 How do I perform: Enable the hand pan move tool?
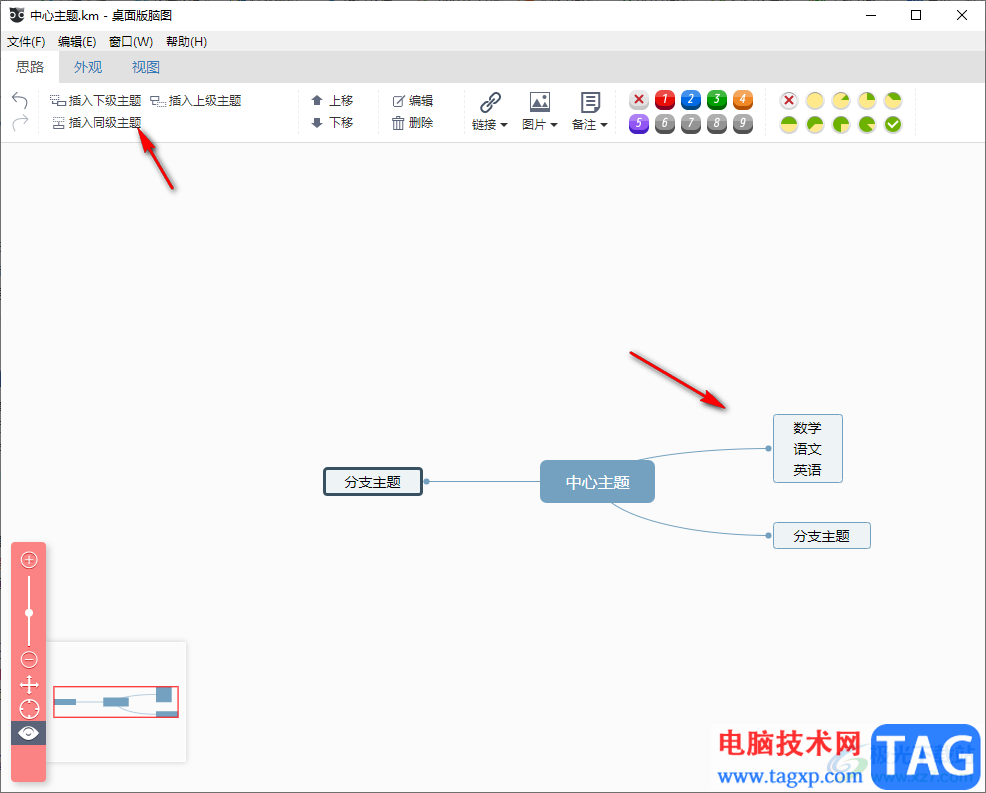29,684
